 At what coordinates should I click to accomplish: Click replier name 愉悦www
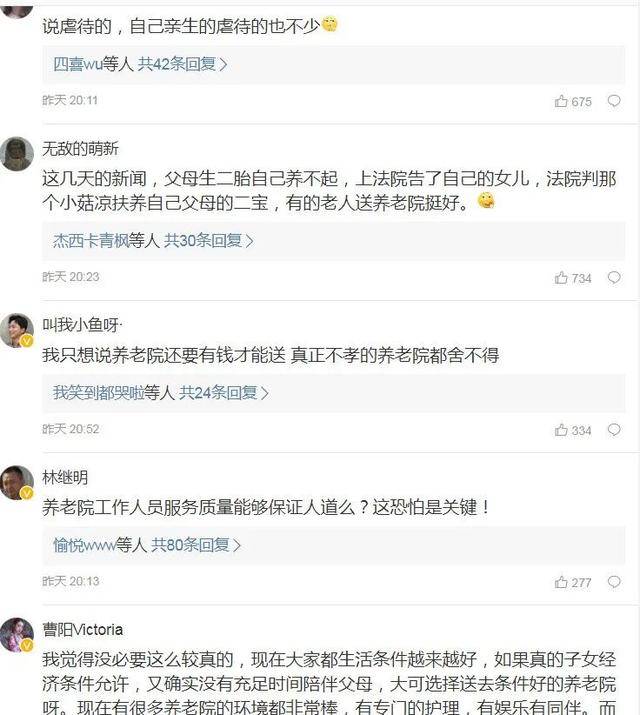pyautogui.click(x=84, y=545)
